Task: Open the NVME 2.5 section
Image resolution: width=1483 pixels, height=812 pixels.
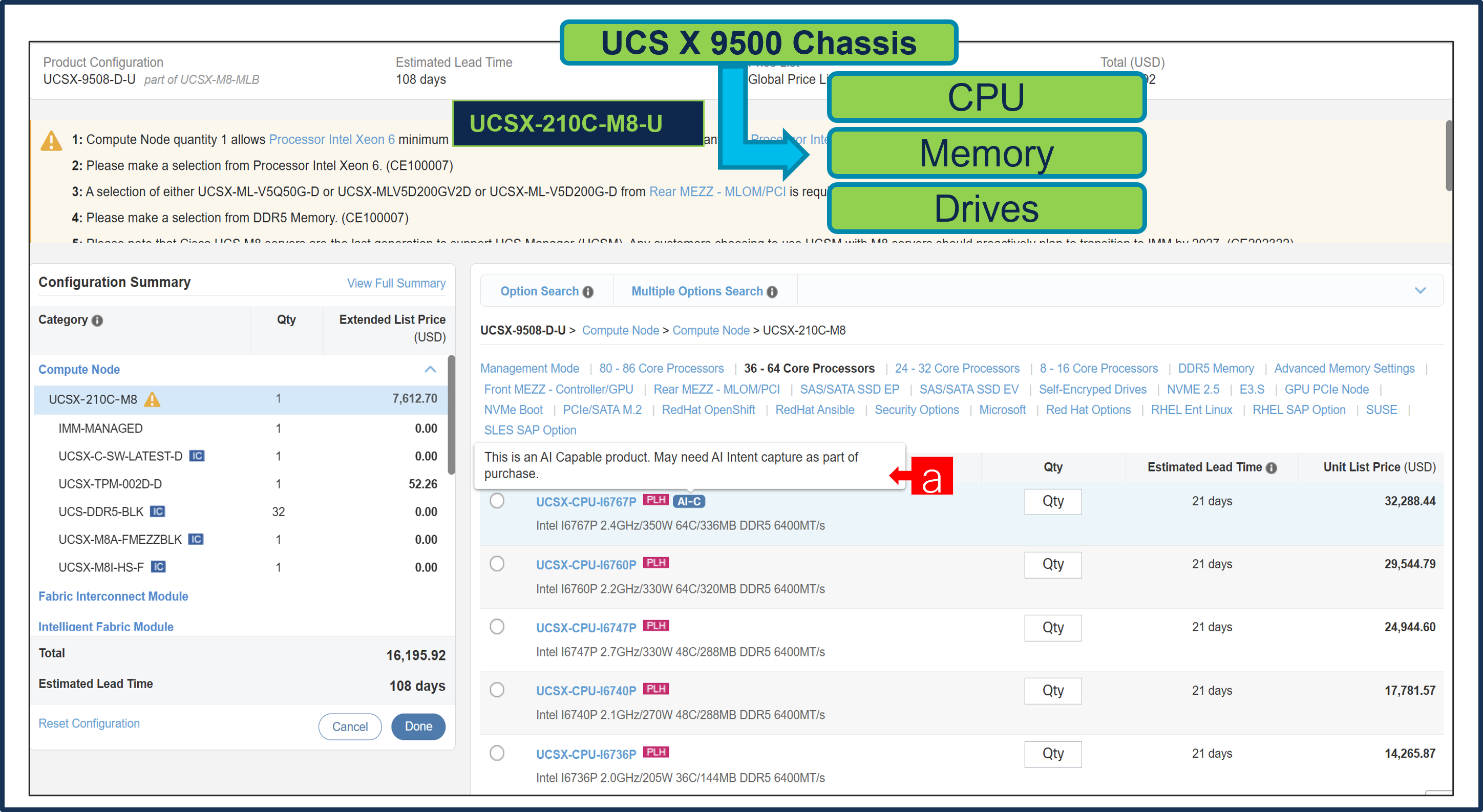Action: pyautogui.click(x=1193, y=389)
